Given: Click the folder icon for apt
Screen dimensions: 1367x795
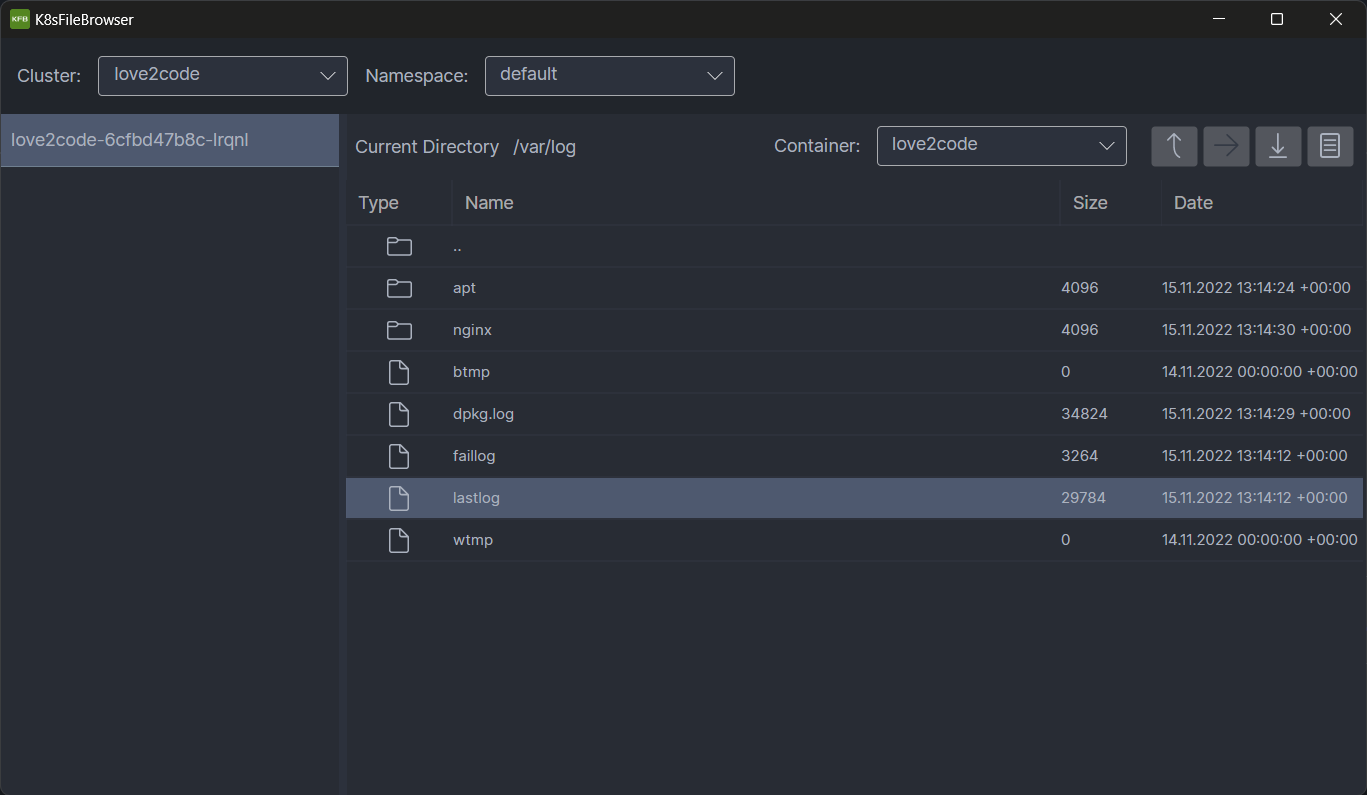Looking at the screenshot, I should point(399,288).
